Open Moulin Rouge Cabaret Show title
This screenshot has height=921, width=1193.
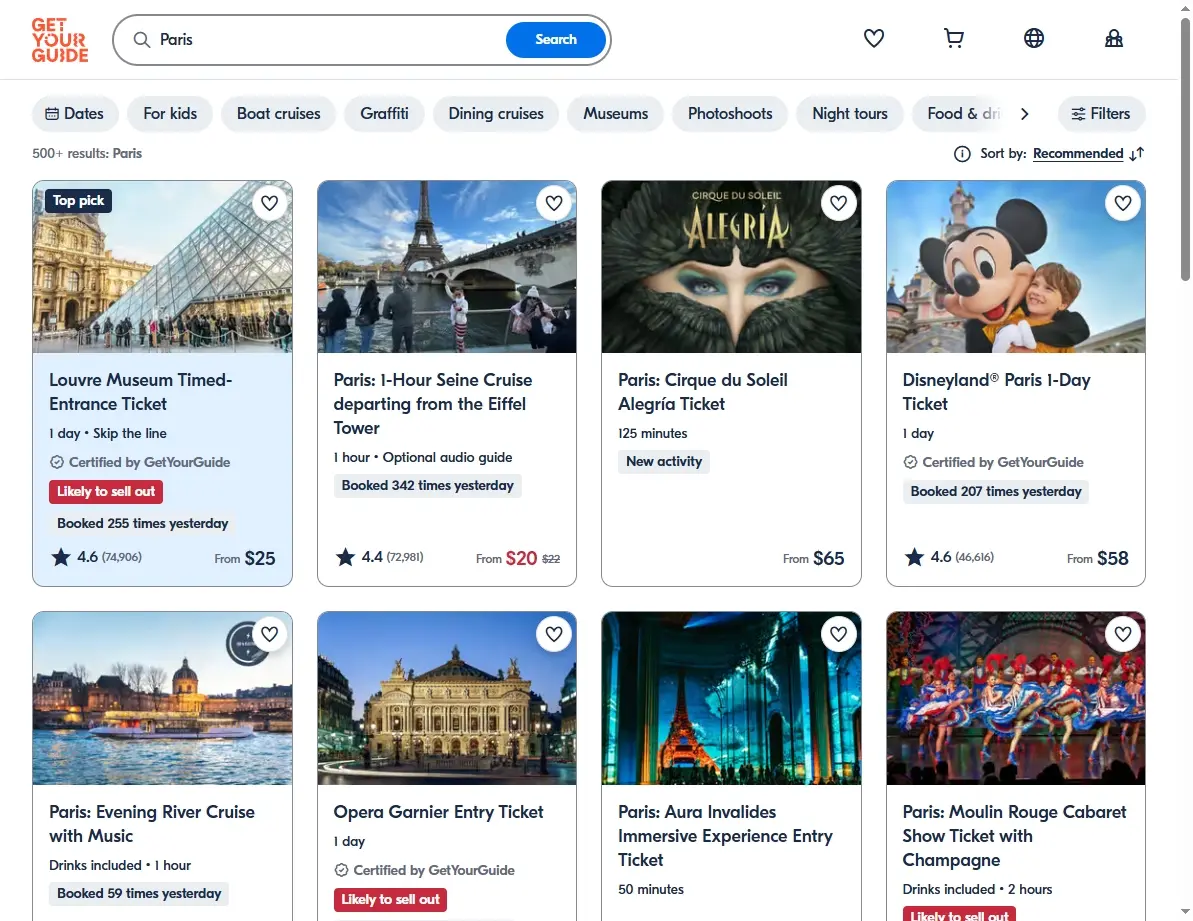pyautogui.click(x=1014, y=836)
